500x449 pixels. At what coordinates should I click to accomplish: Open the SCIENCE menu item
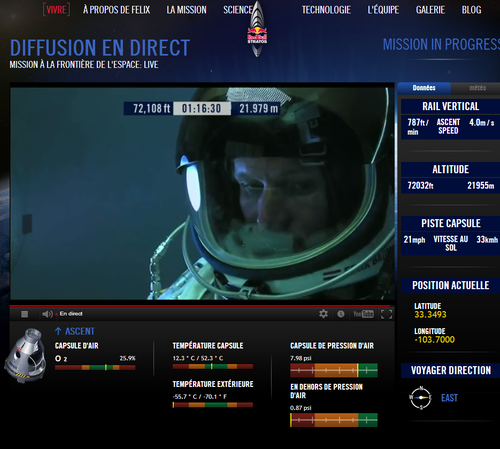click(237, 10)
